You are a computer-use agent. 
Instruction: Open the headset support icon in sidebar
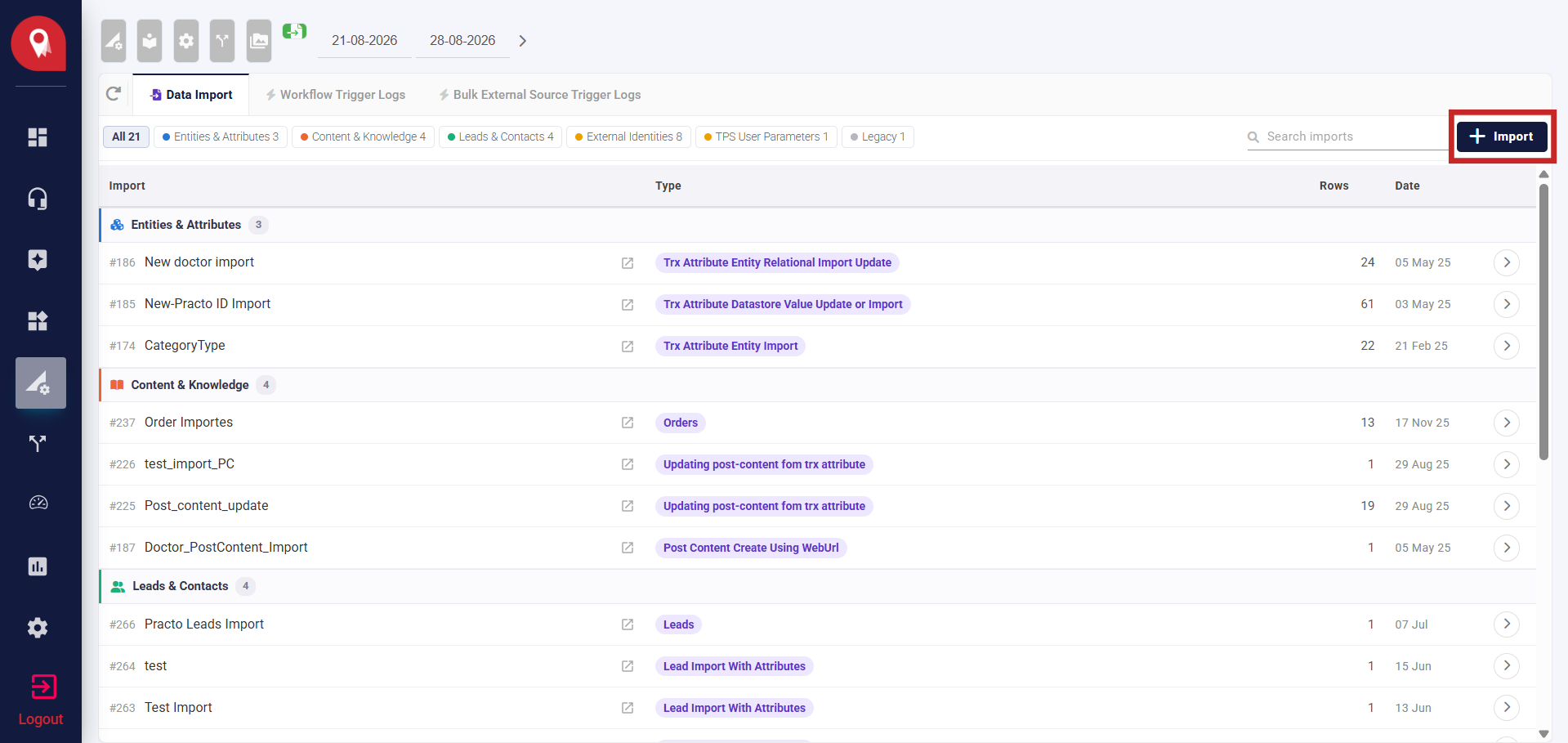[38, 199]
